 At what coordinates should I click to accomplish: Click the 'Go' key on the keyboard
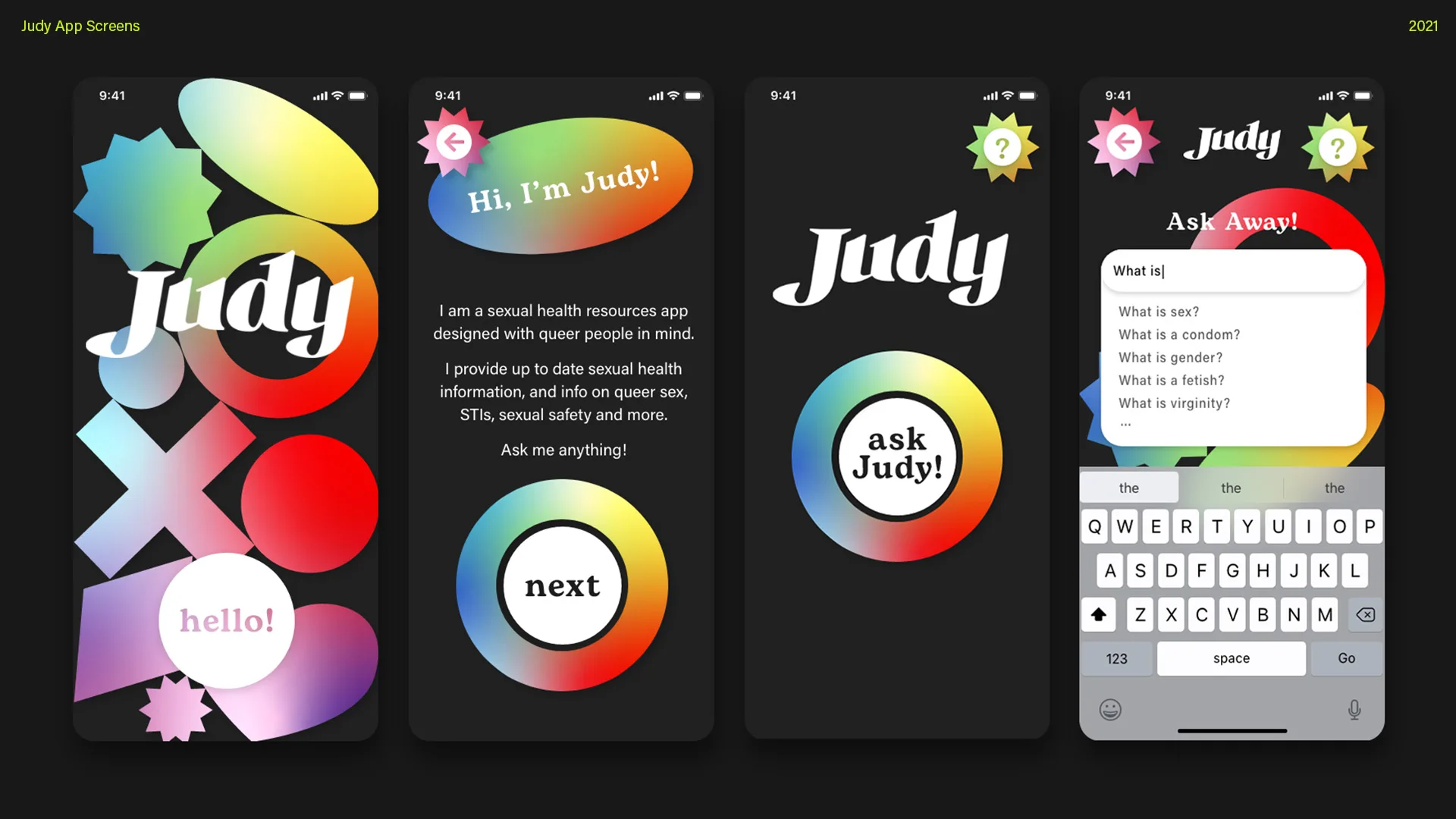(x=1347, y=658)
